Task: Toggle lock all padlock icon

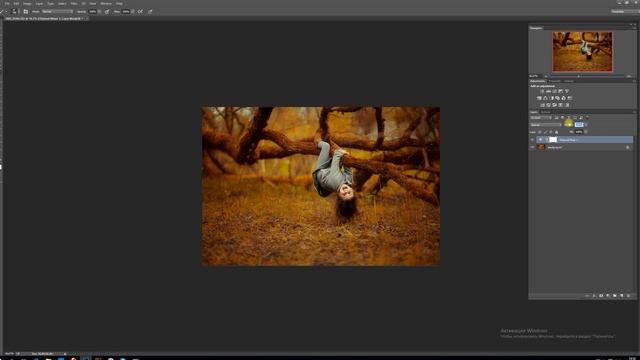Action: point(556,132)
